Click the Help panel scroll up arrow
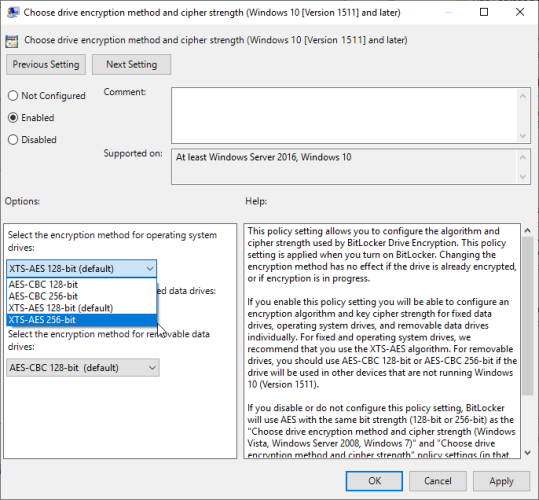 pyautogui.click(x=528, y=231)
